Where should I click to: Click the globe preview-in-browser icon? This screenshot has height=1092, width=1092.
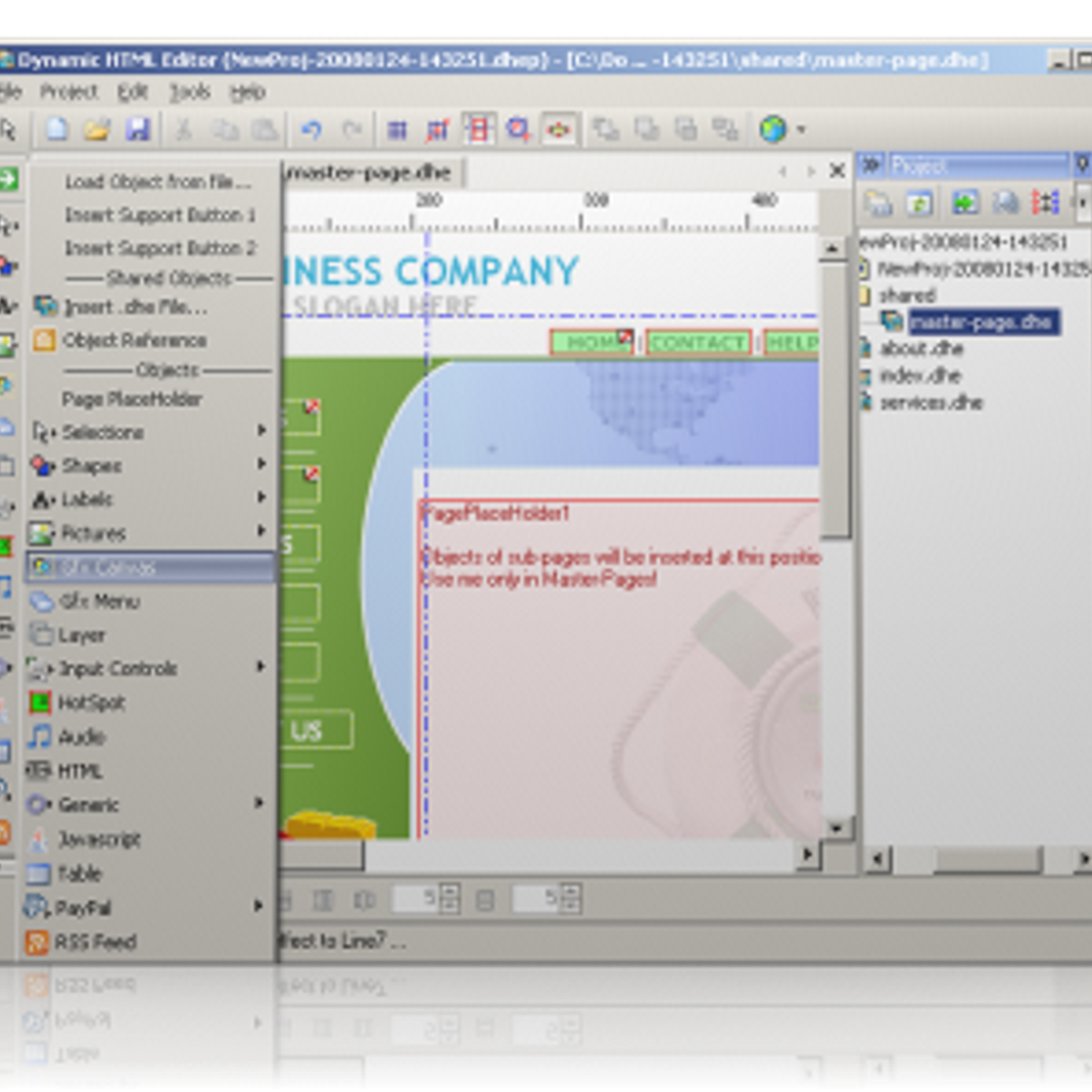(x=773, y=130)
